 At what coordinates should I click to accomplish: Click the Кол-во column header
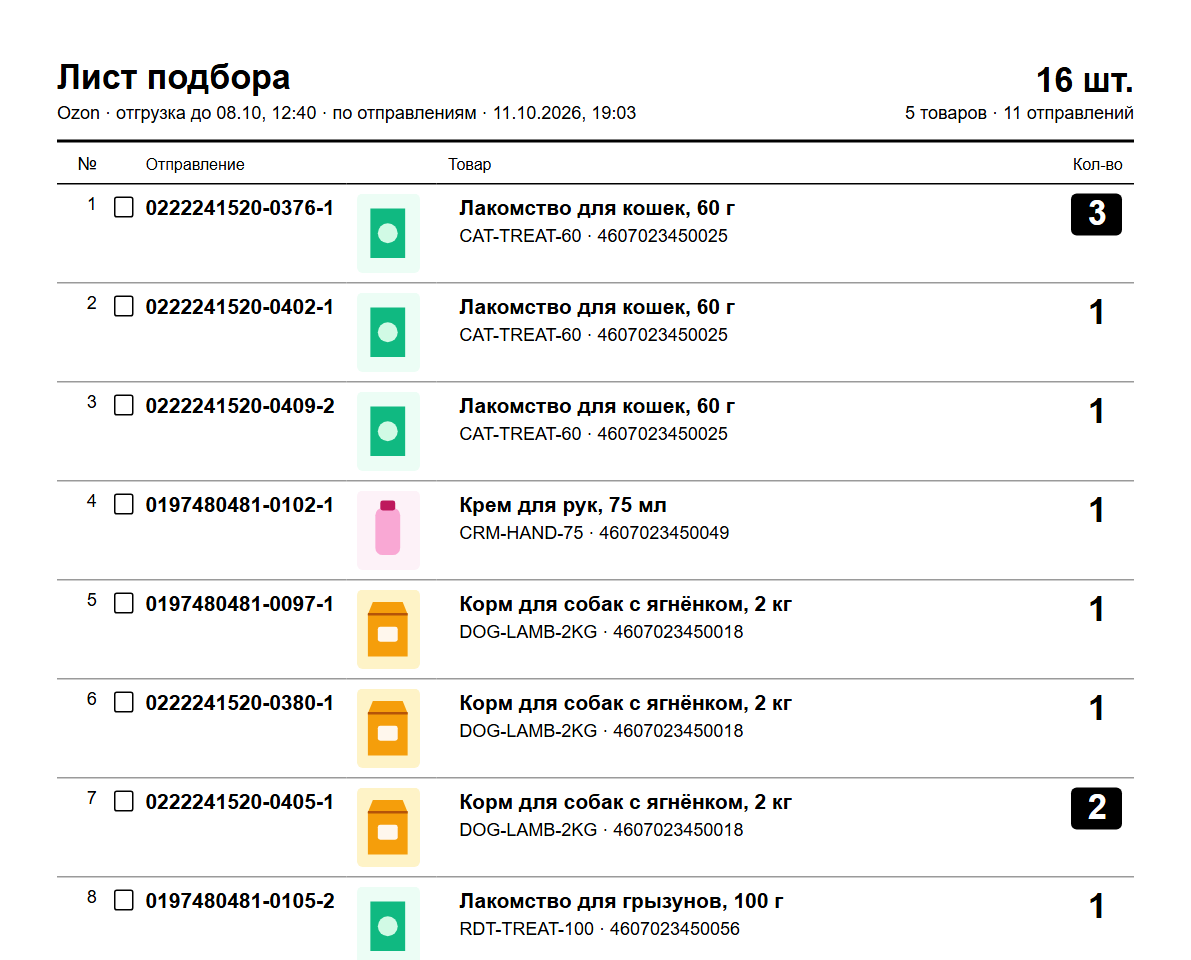point(1098,164)
